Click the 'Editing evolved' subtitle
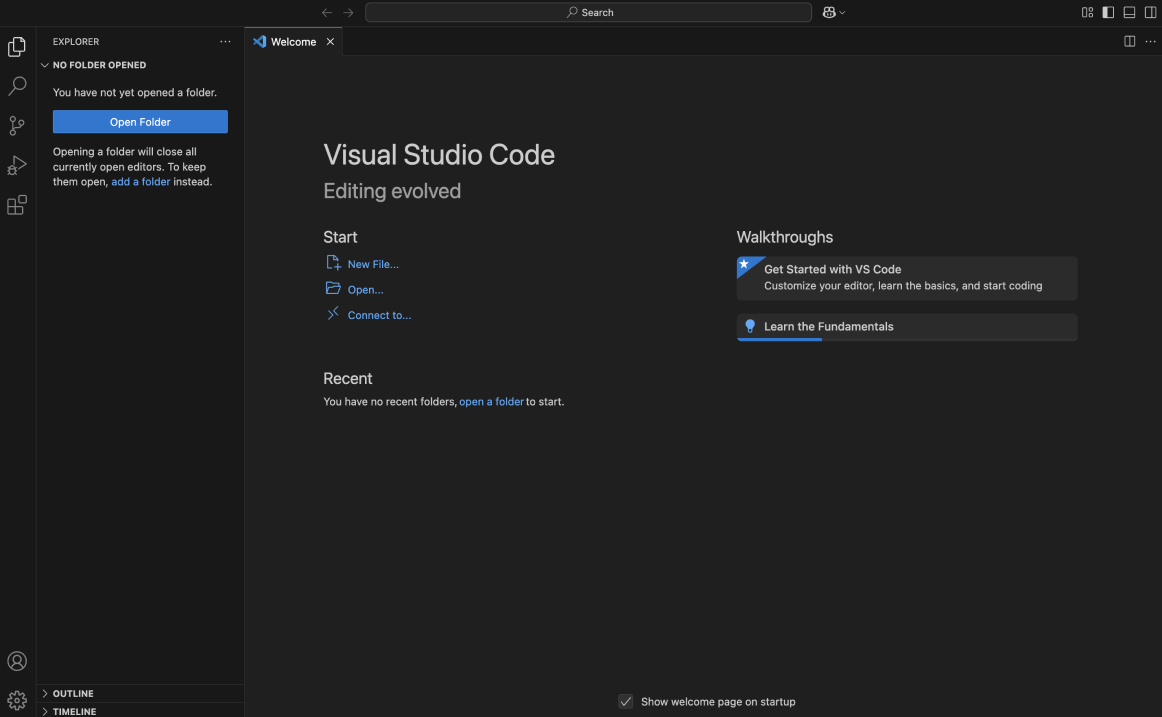The image size is (1162, 717). [392, 191]
